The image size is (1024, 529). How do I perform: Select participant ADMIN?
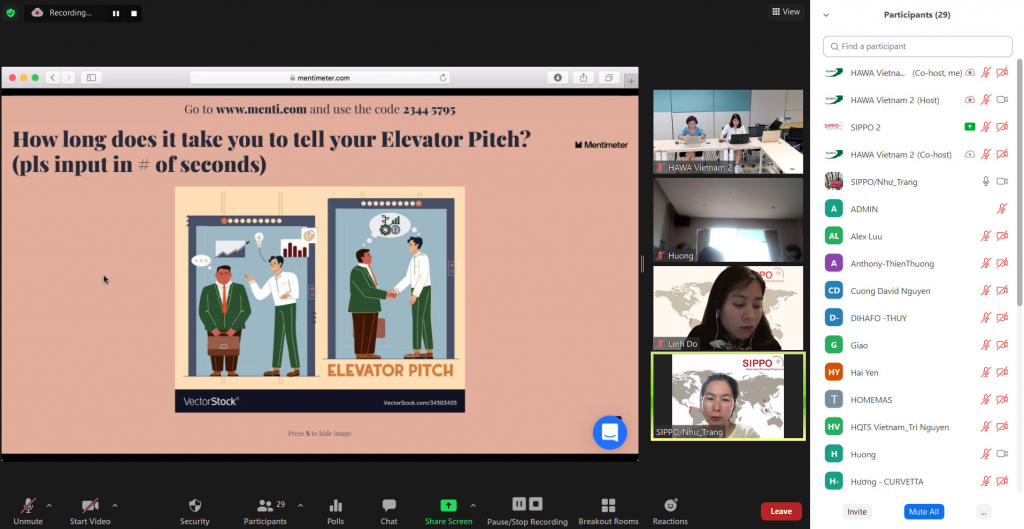tap(918, 209)
